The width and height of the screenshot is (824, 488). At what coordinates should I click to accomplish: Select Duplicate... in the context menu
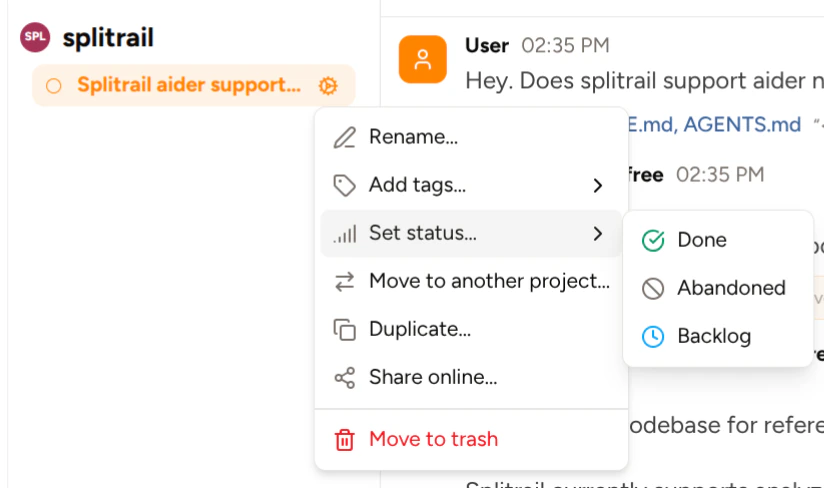(x=471, y=329)
